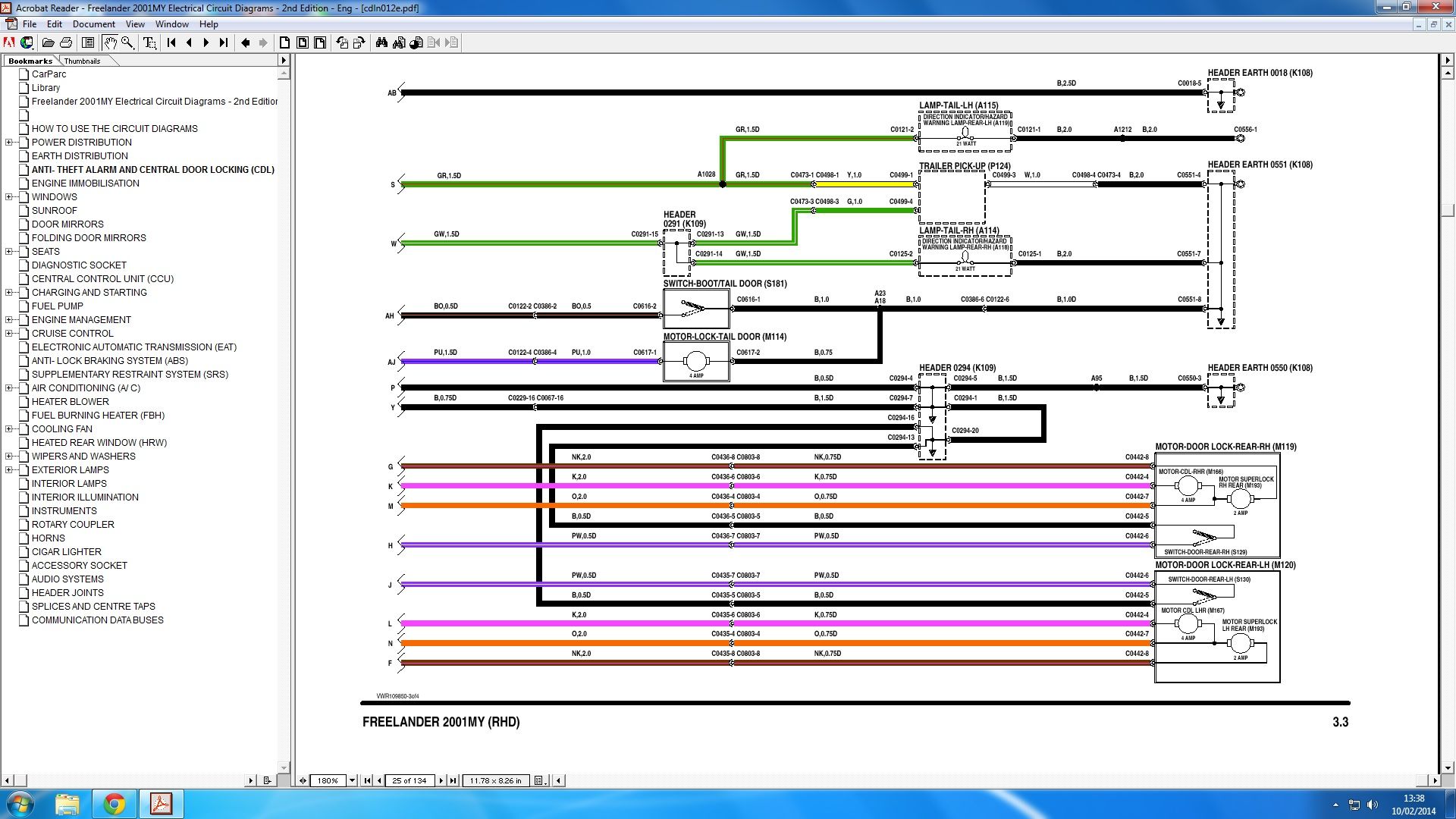Go to First Page using toolbar icon
Screen dimensions: 1456x819
171,42
